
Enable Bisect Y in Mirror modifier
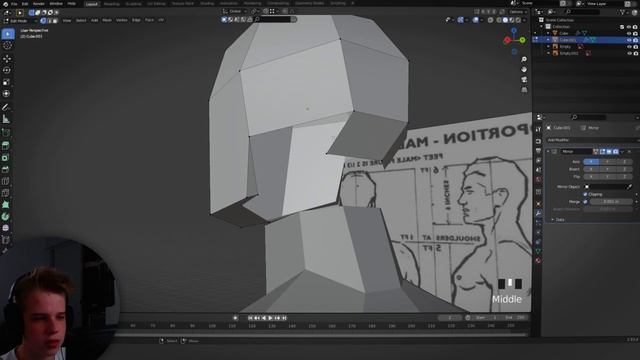pos(607,169)
